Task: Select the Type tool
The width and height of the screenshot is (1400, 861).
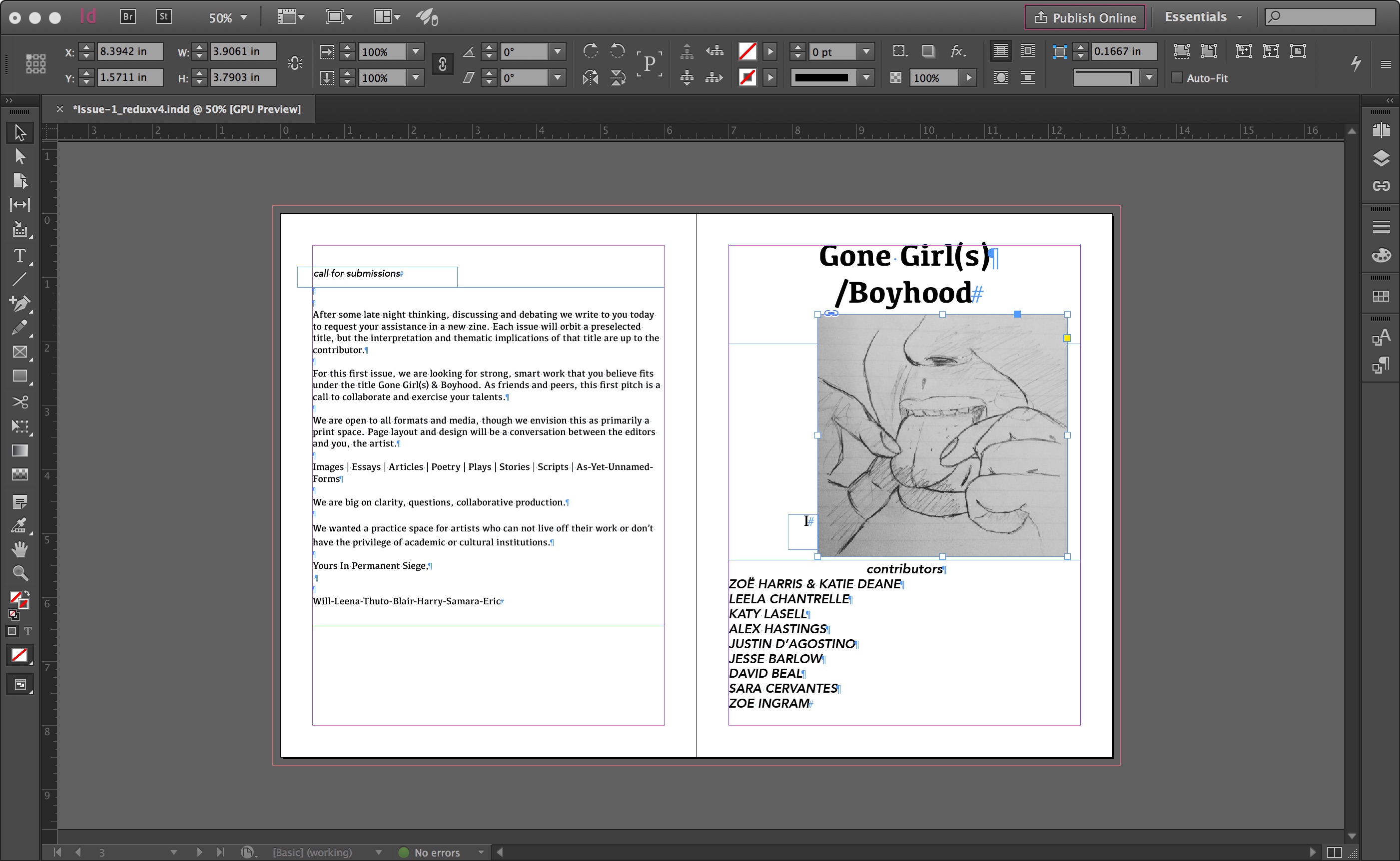Action: [19, 256]
